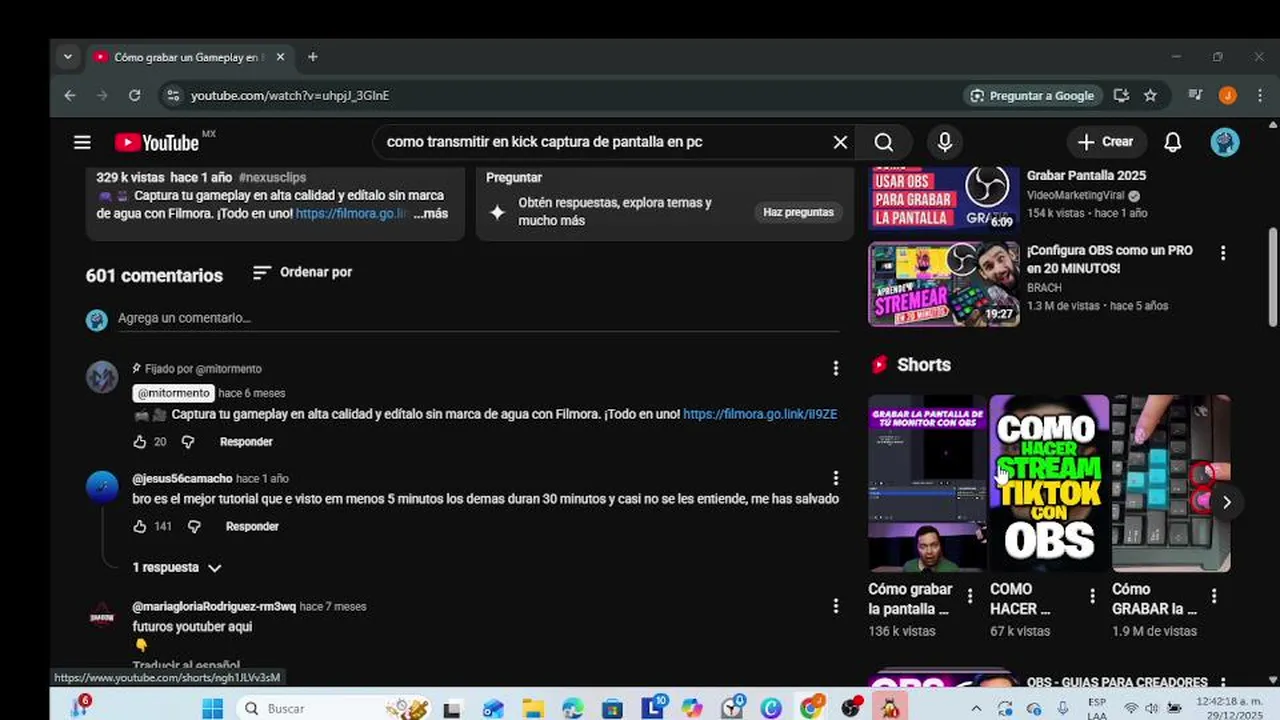1280x720 pixels.
Task: Reply to the pinned @mitormento comment
Action: (246, 442)
